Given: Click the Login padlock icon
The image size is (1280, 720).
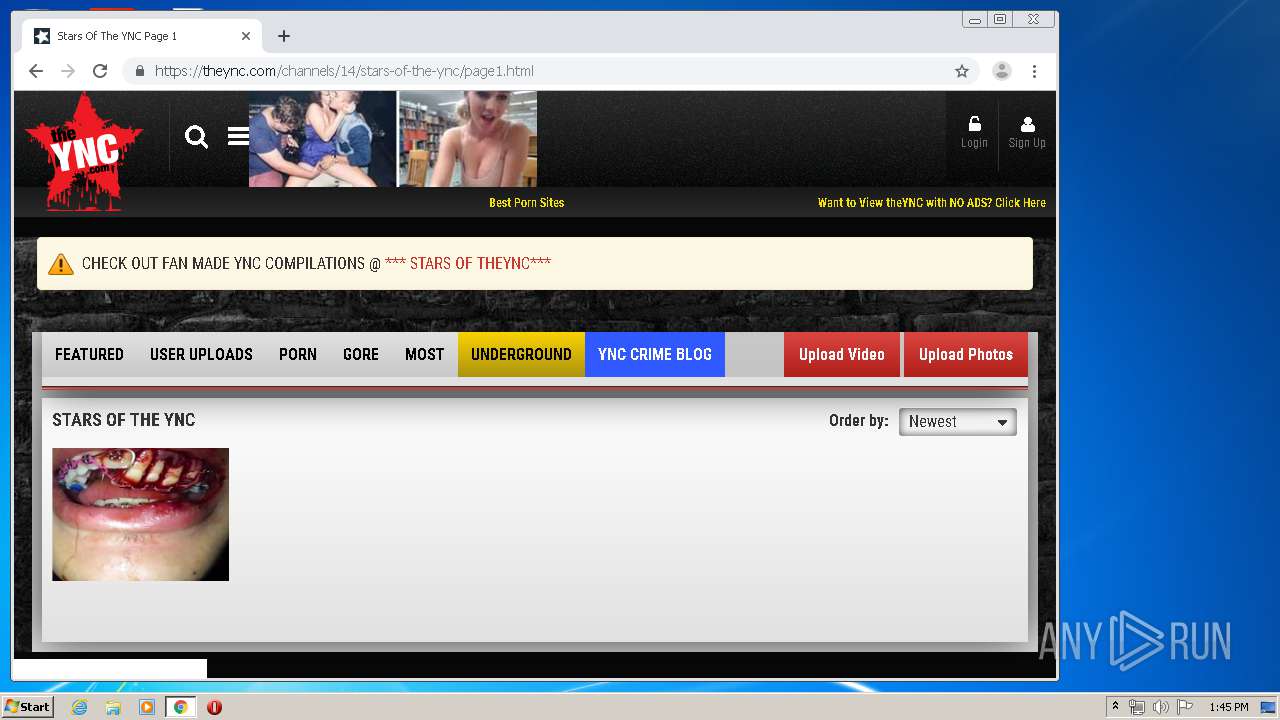Looking at the screenshot, I should click(x=974, y=124).
